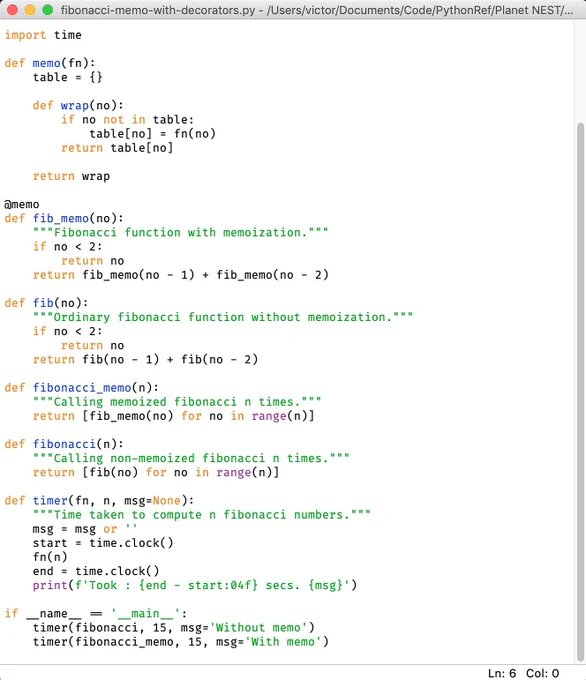Click 'if no not in table:' line
This screenshot has width=586, height=680.
[128, 120]
